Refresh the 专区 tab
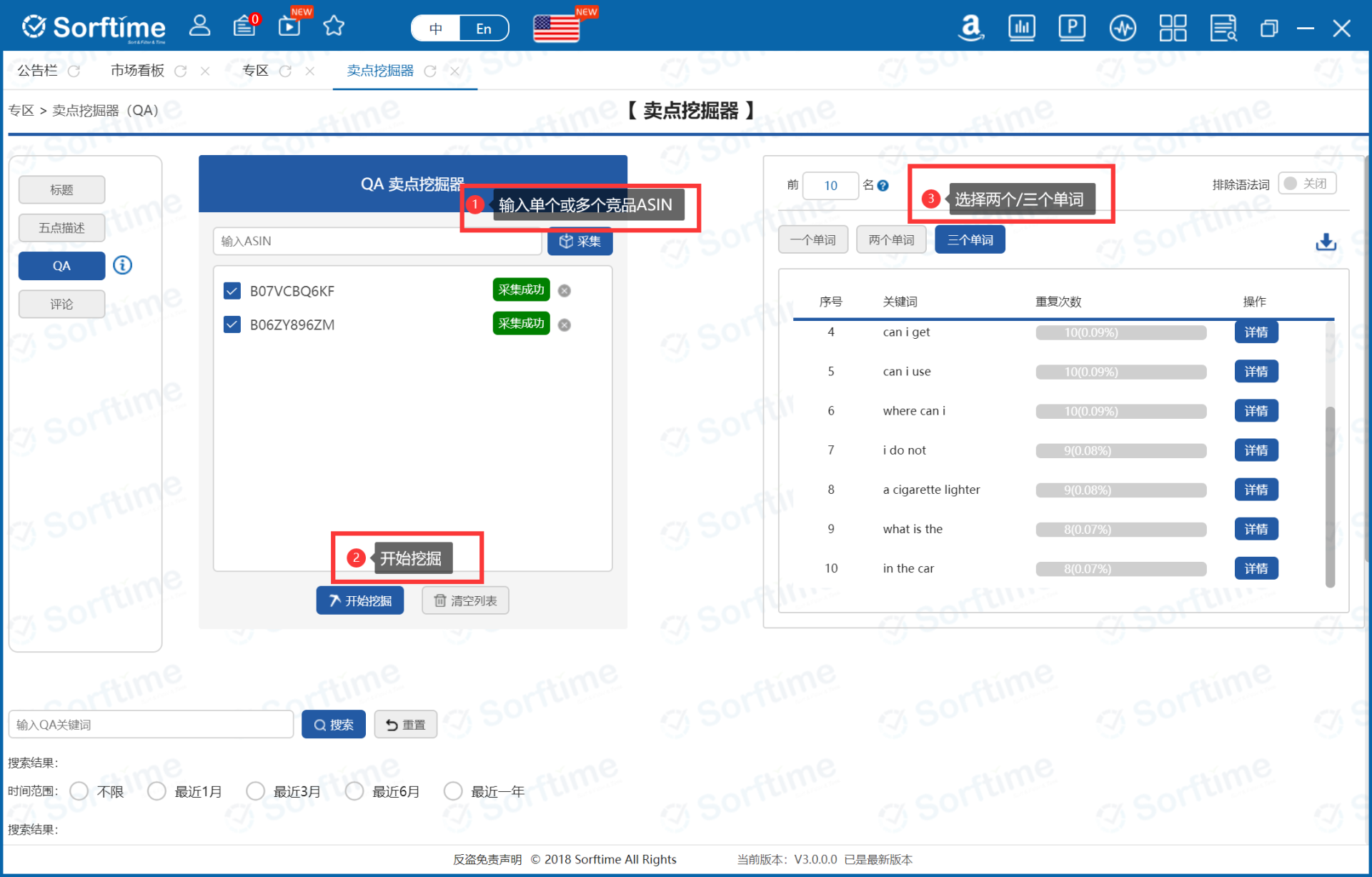The image size is (1372, 877). click(285, 71)
